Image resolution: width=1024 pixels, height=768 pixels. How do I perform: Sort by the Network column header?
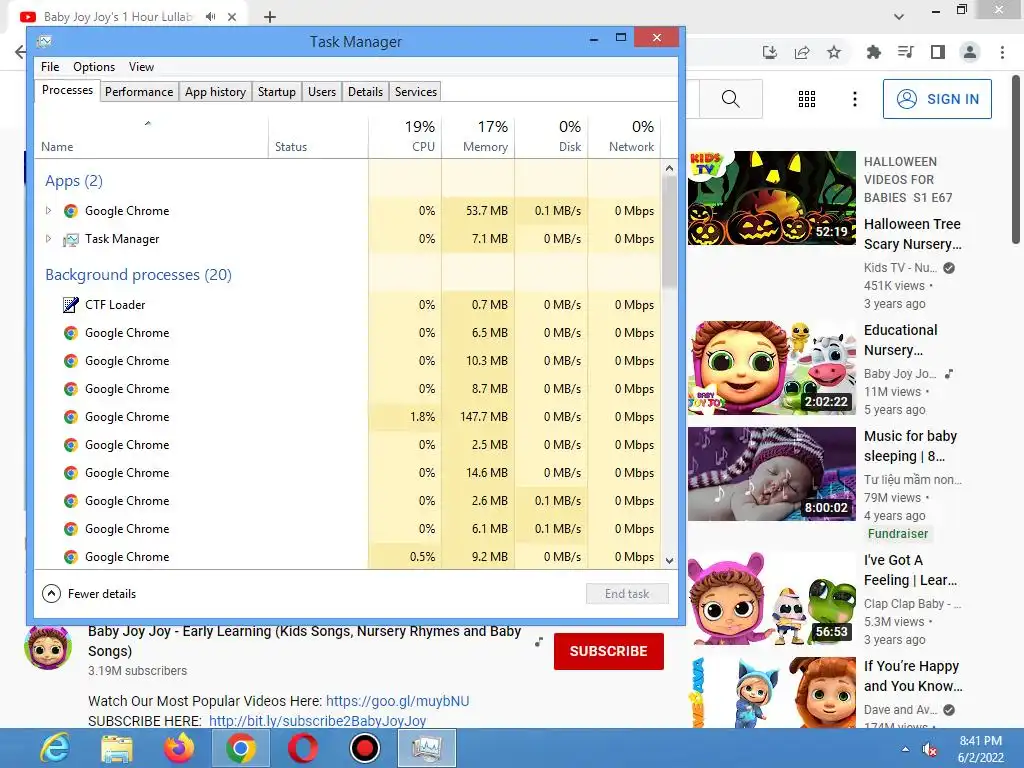pyautogui.click(x=625, y=136)
